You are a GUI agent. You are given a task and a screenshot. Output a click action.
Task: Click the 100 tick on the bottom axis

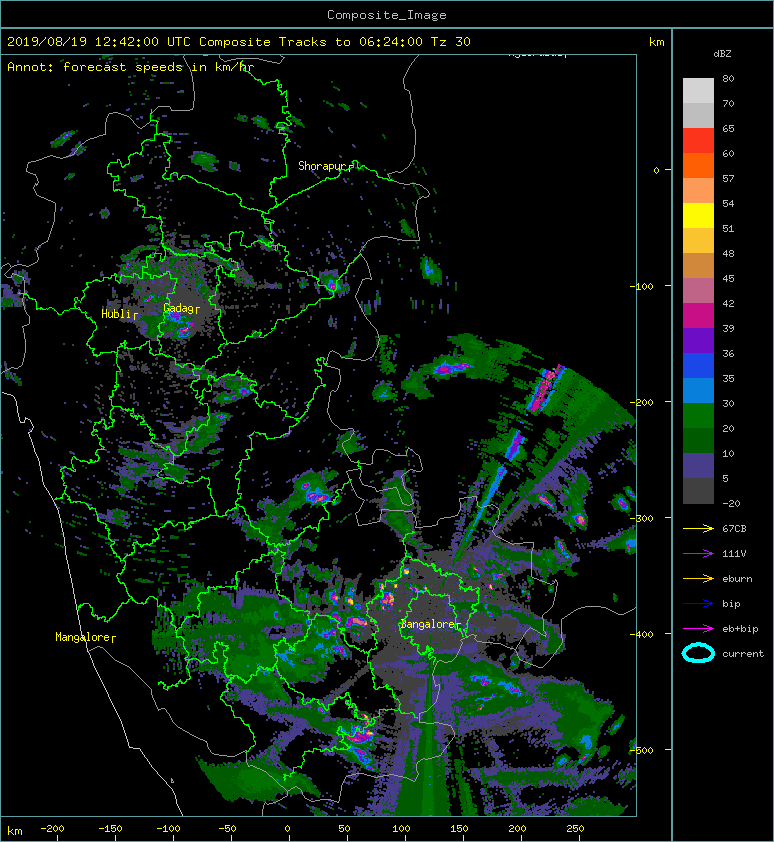pos(401,829)
